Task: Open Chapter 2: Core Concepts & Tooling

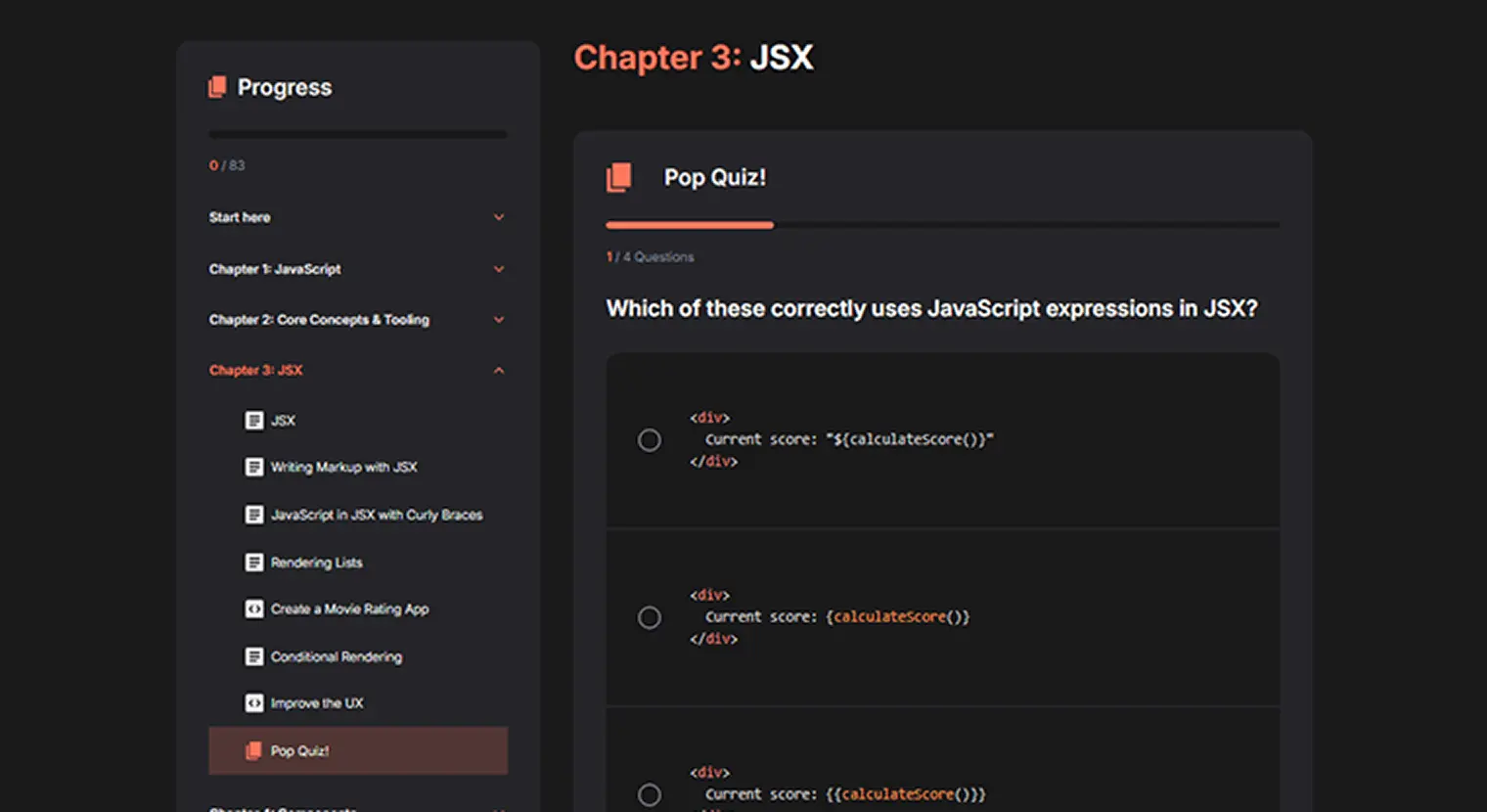Action: pyautogui.click(x=319, y=320)
